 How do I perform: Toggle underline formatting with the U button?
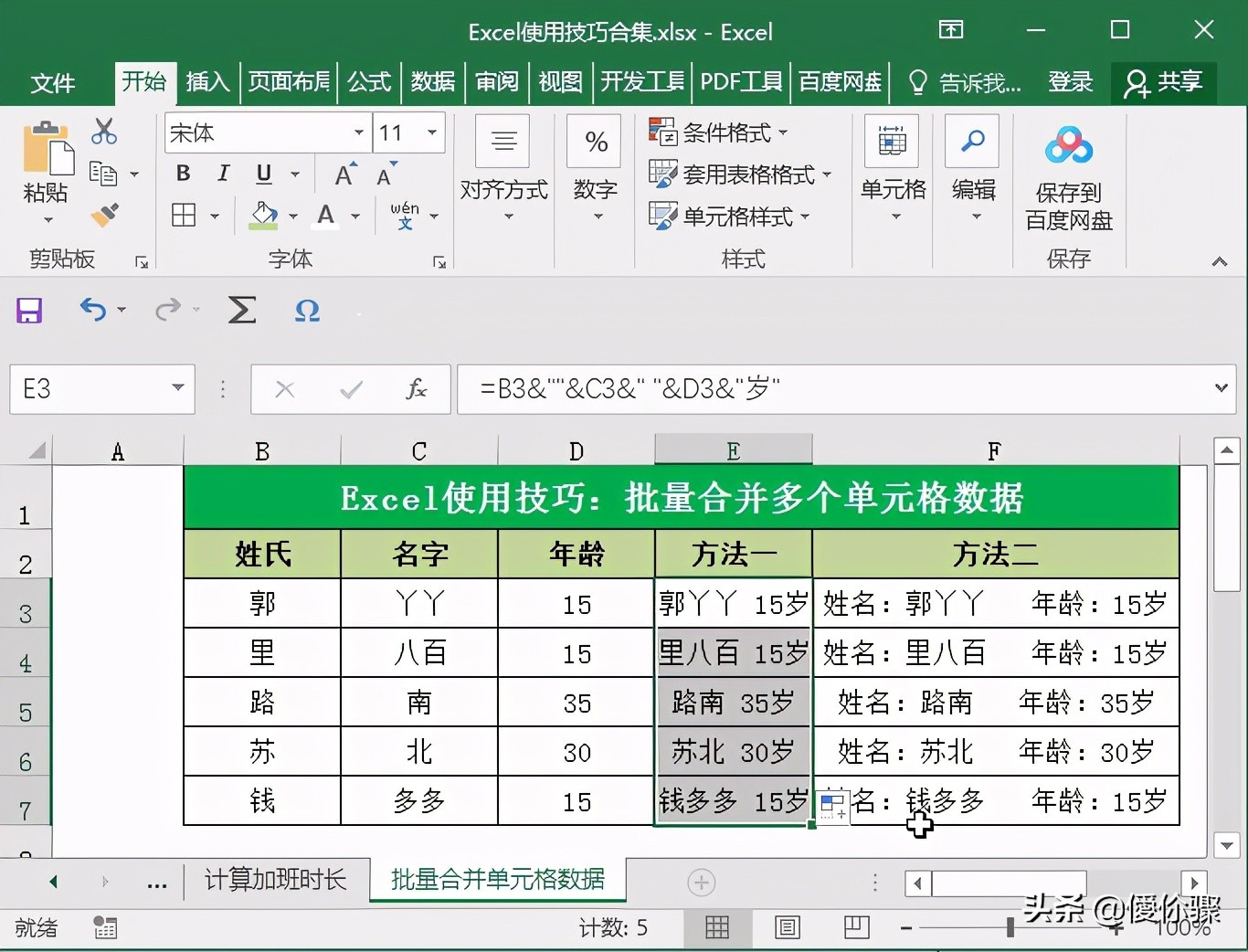pos(262,173)
